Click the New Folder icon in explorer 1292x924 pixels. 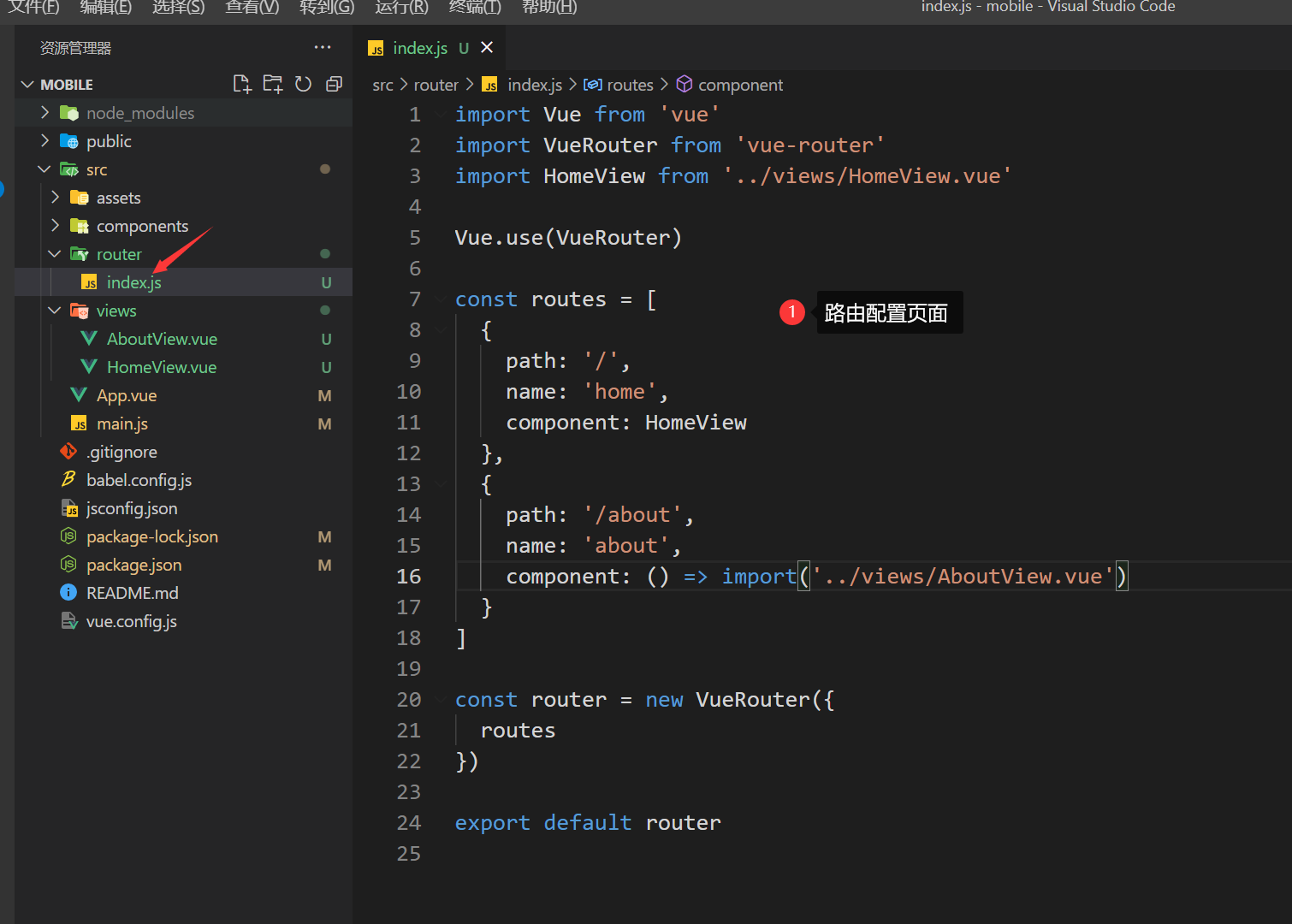point(273,84)
